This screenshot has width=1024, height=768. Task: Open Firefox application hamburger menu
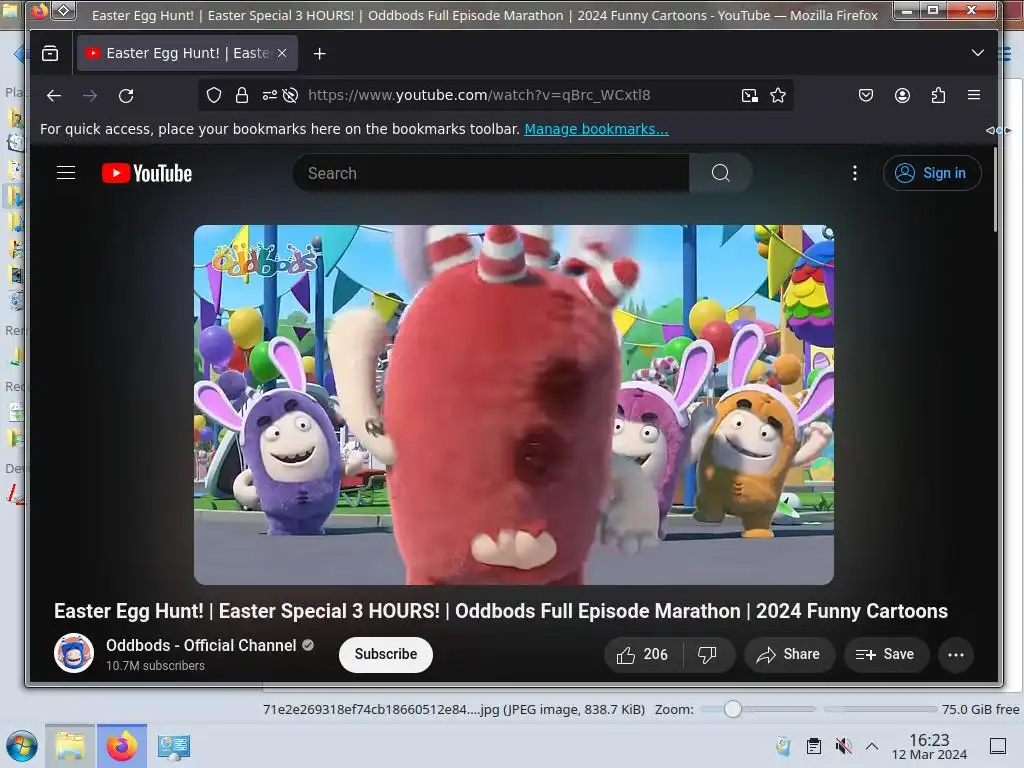(974, 95)
